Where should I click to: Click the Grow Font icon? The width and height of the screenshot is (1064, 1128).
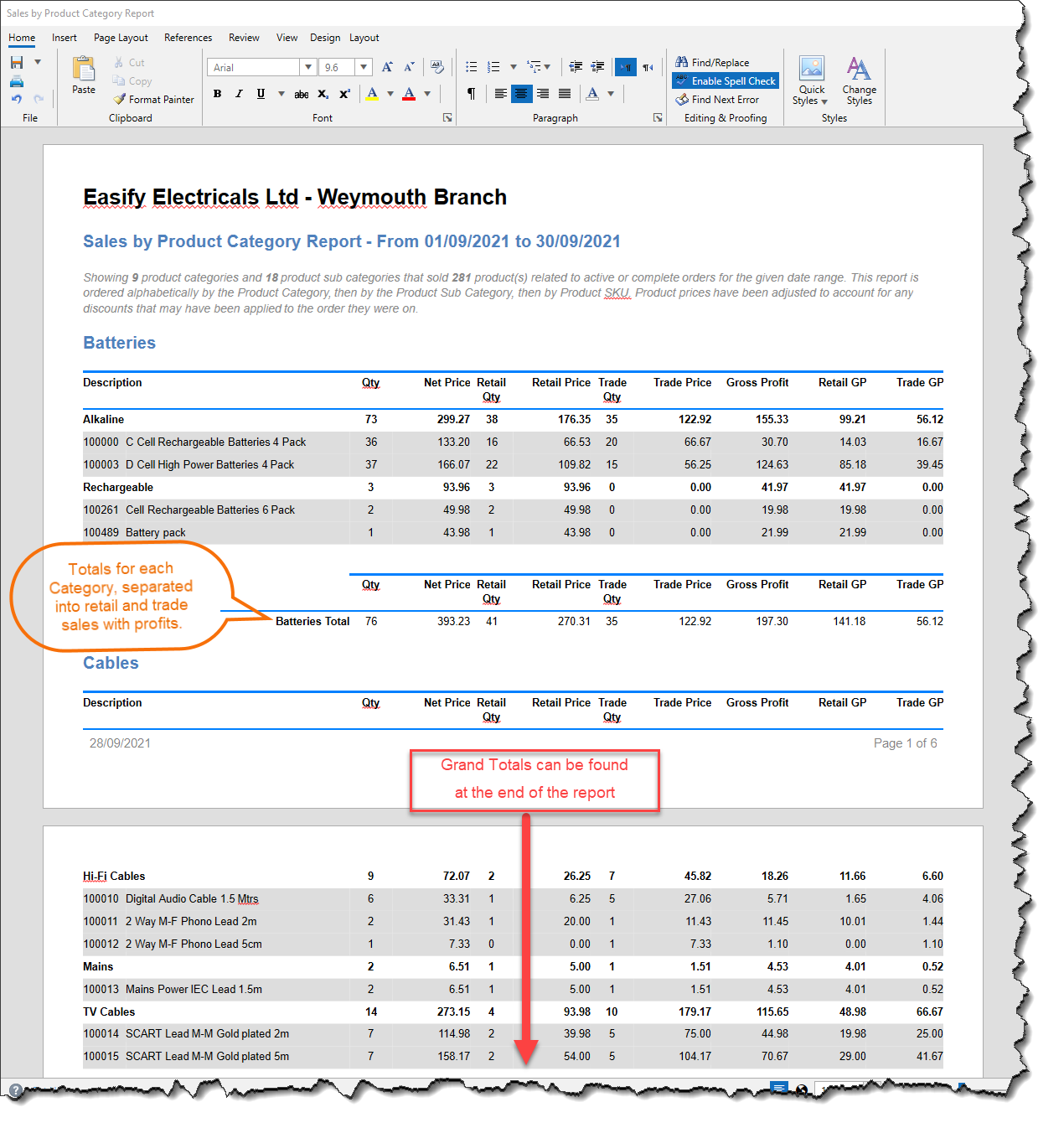(x=387, y=66)
